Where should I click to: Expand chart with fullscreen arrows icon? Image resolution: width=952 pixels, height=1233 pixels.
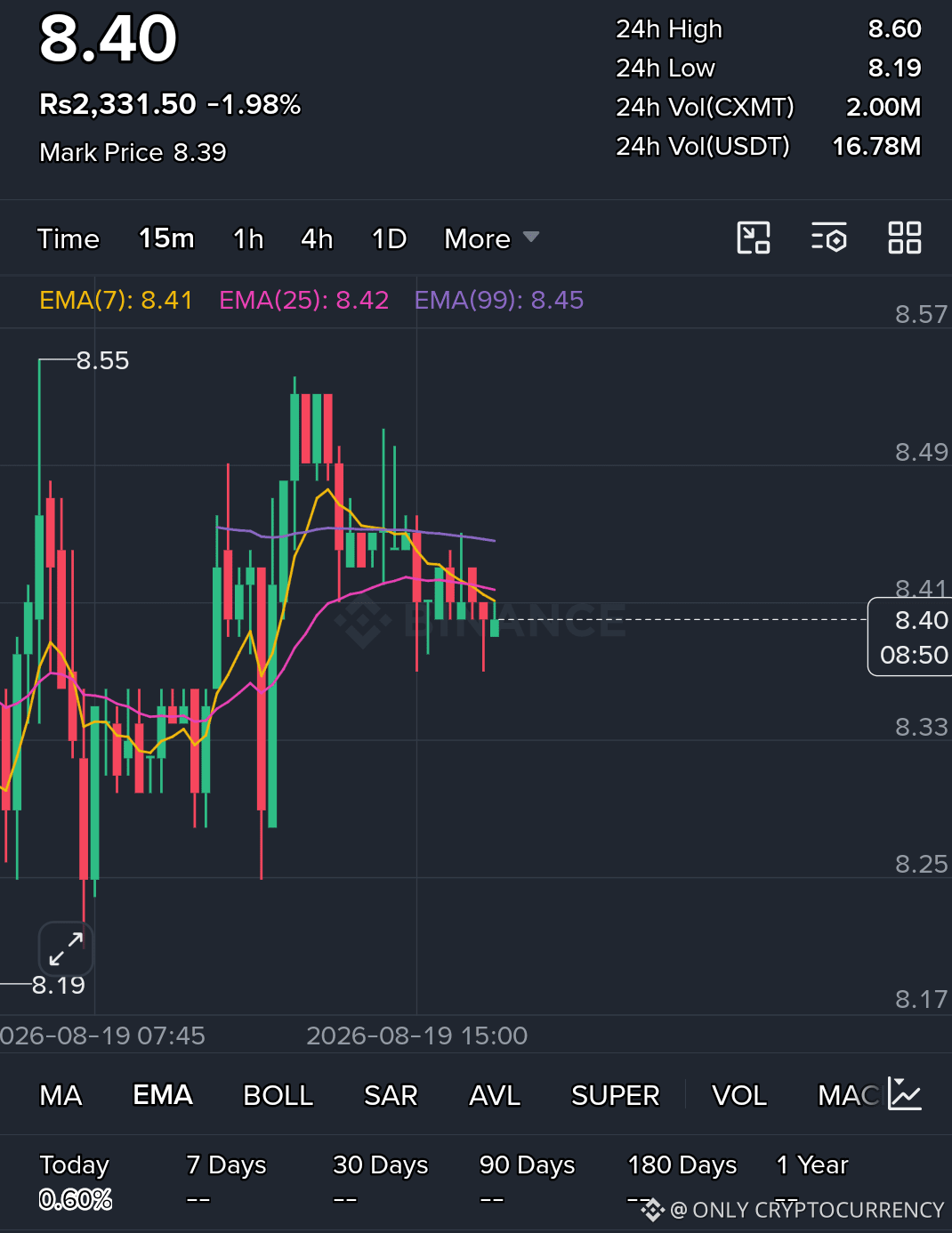(x=66, y=949)
